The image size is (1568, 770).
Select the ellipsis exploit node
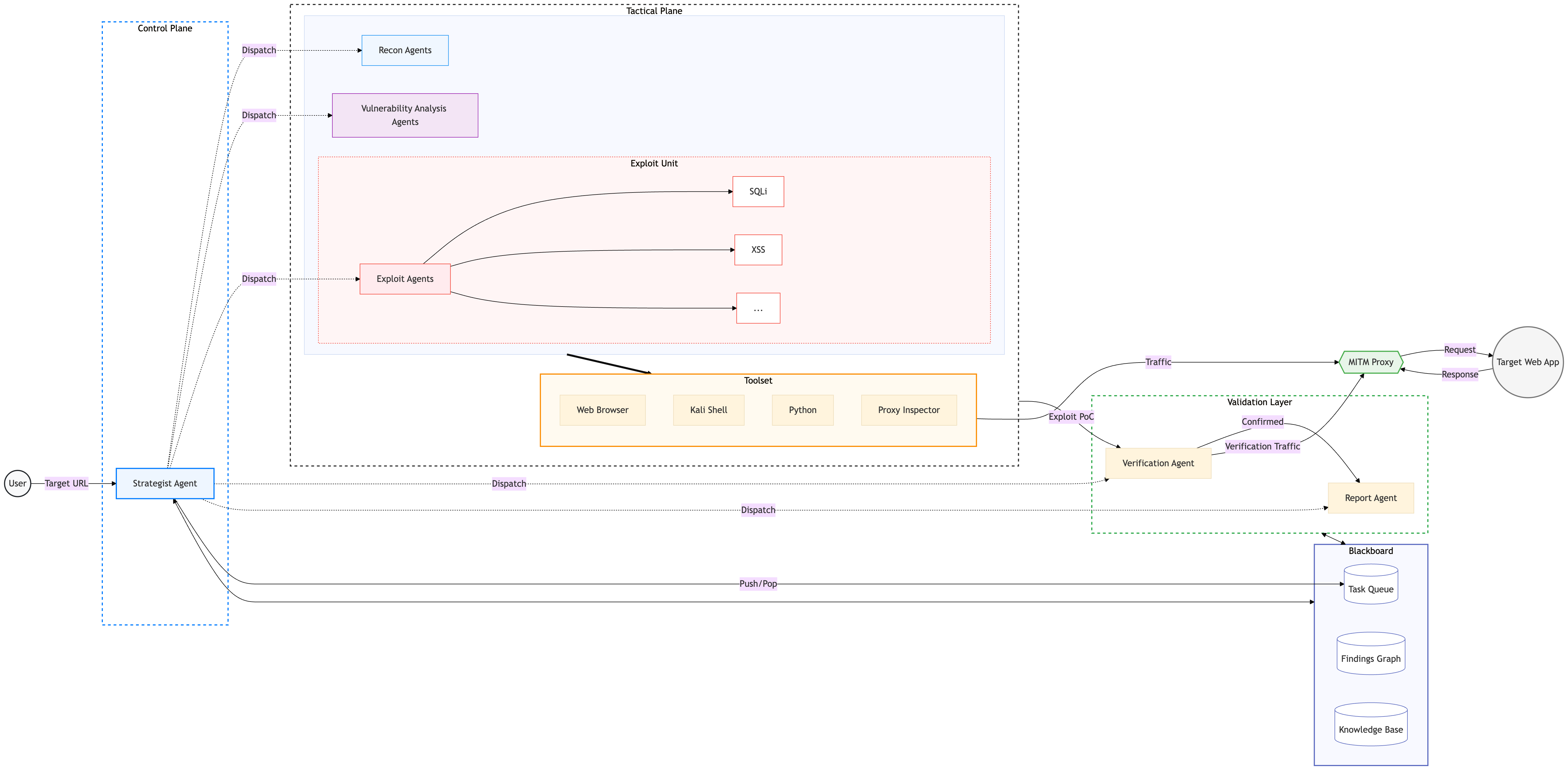point(758,308)
